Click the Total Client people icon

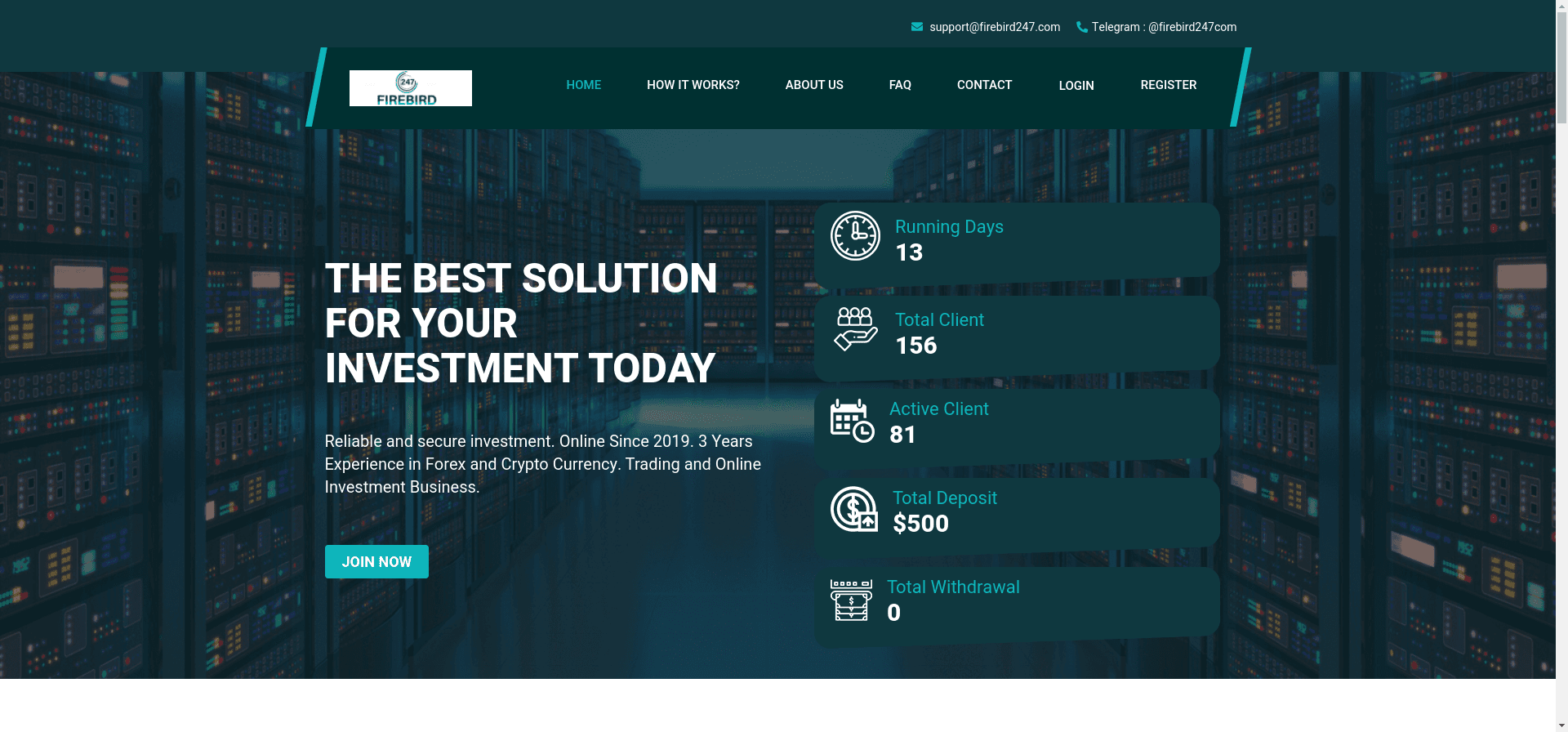855,329
